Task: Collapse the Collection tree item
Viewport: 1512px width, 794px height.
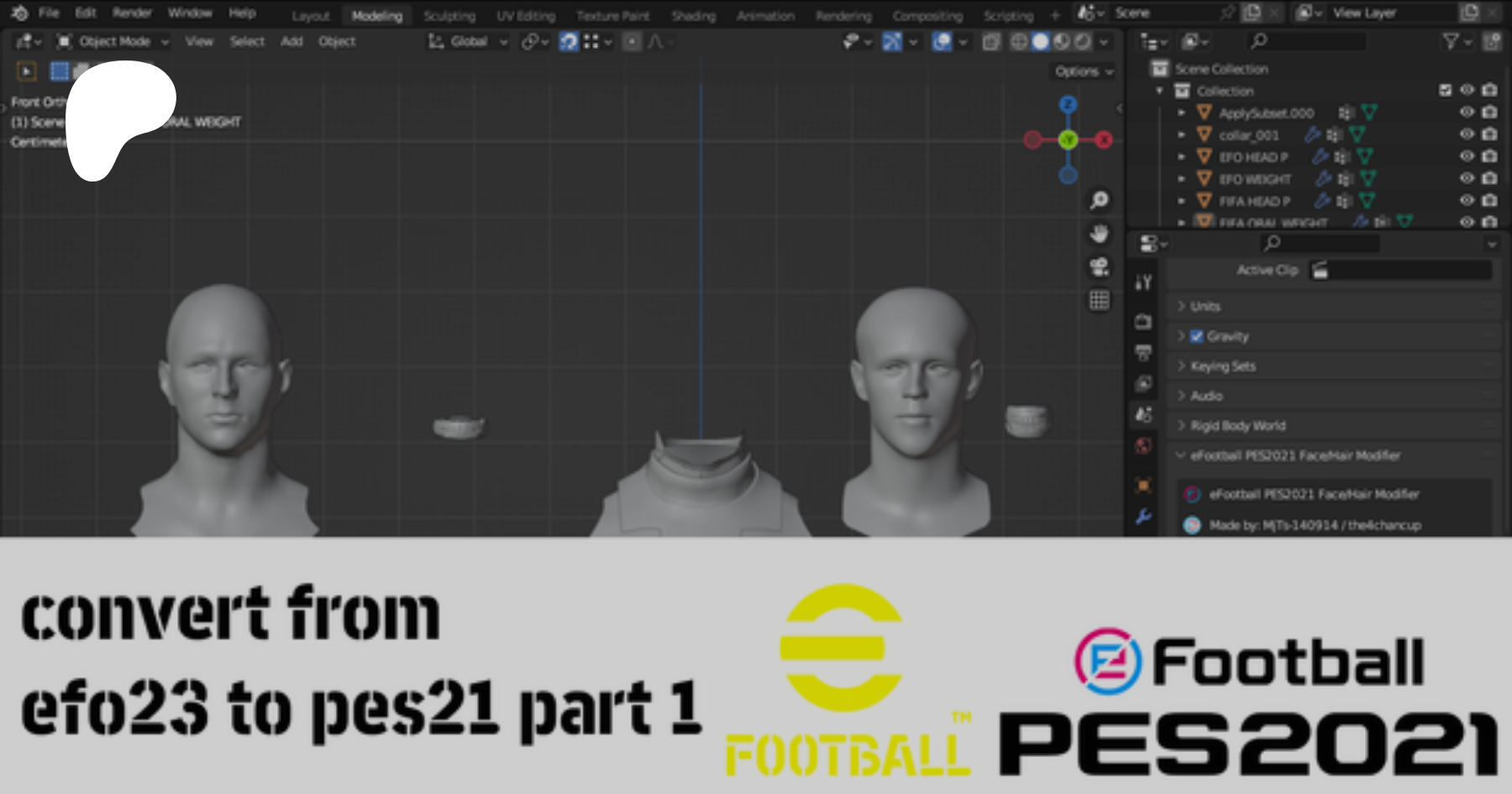Action: 1160,91
